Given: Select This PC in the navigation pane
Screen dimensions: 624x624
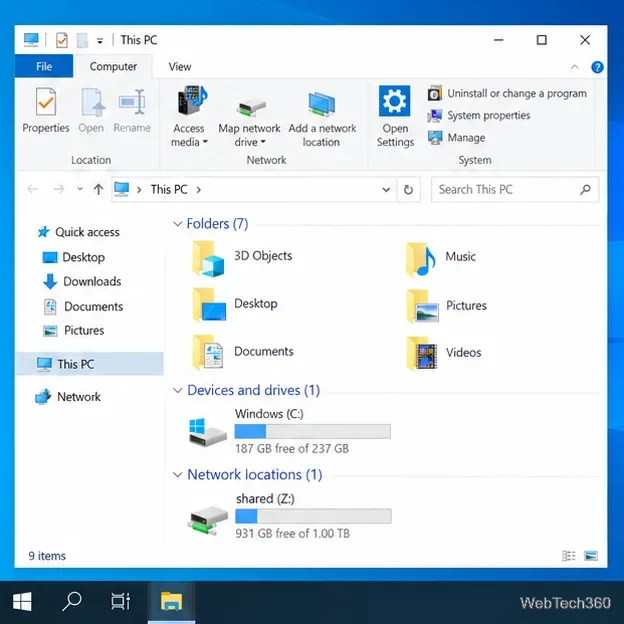Looking at the screenshot, I should pyautogui.click(x=90, y=364).
